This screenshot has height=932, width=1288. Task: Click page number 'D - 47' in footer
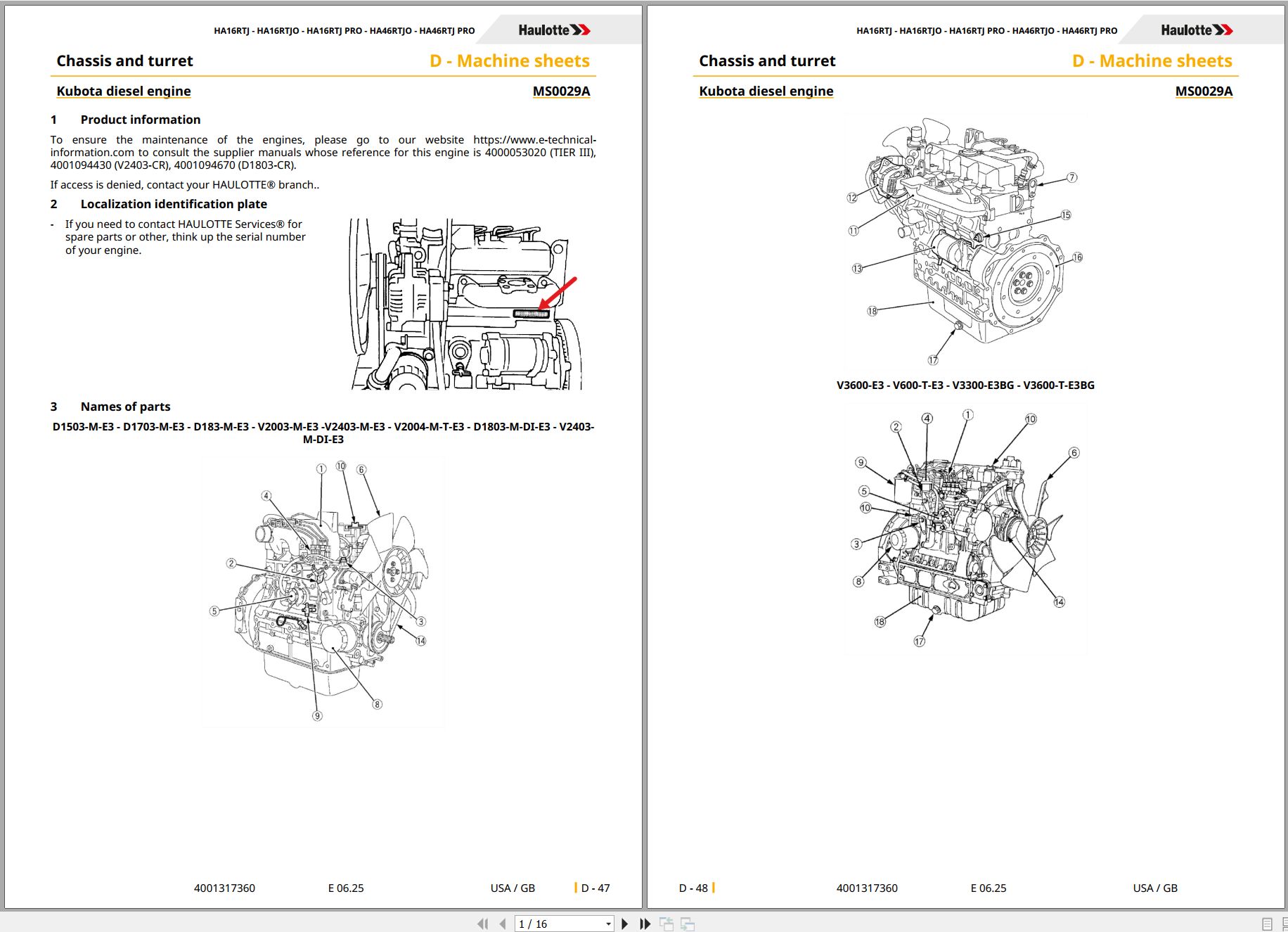coord(595,888)
